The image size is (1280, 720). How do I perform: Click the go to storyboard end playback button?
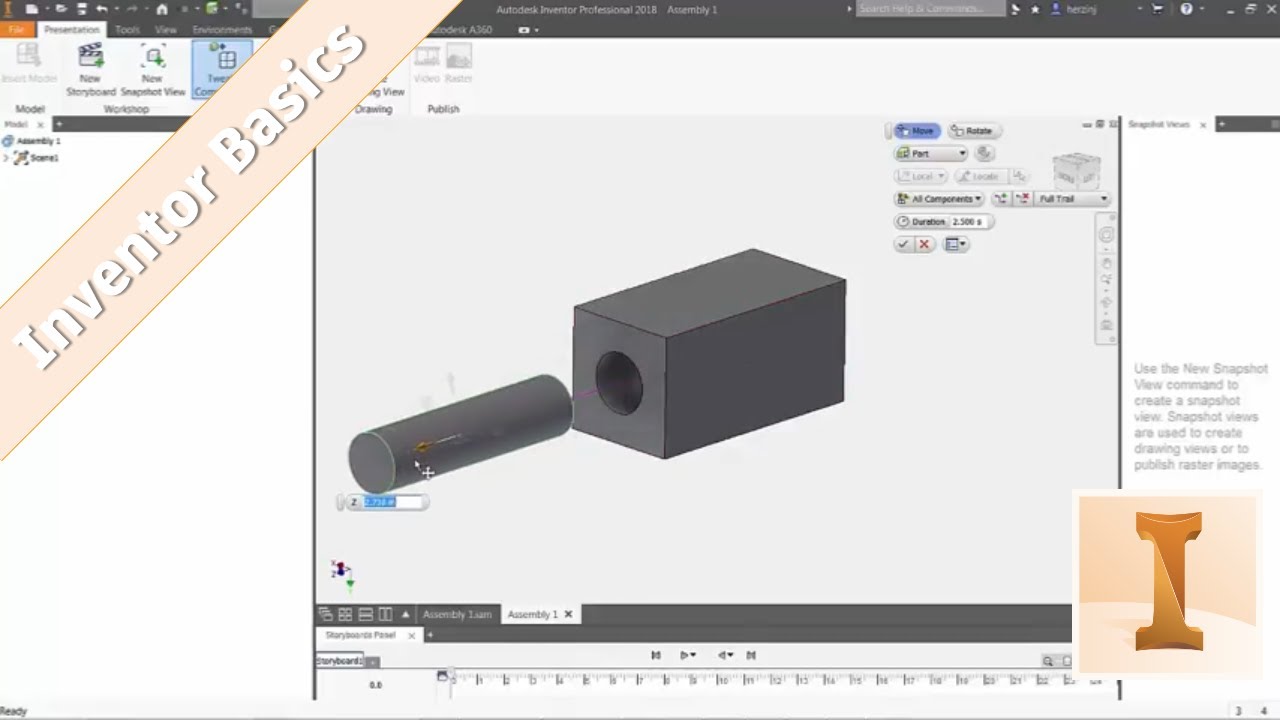(751, 656)
